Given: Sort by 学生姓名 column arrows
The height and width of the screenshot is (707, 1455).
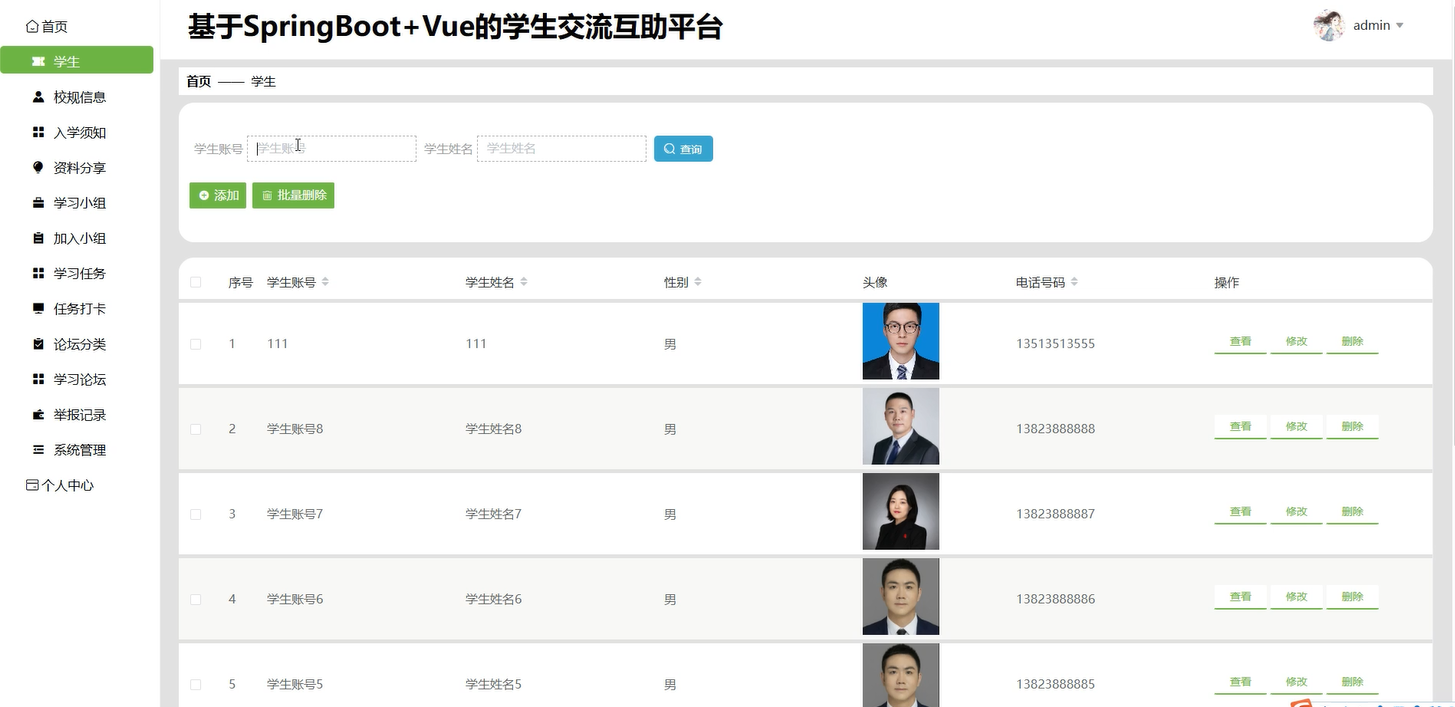Looking at the screenshot, I should (524, 283).
